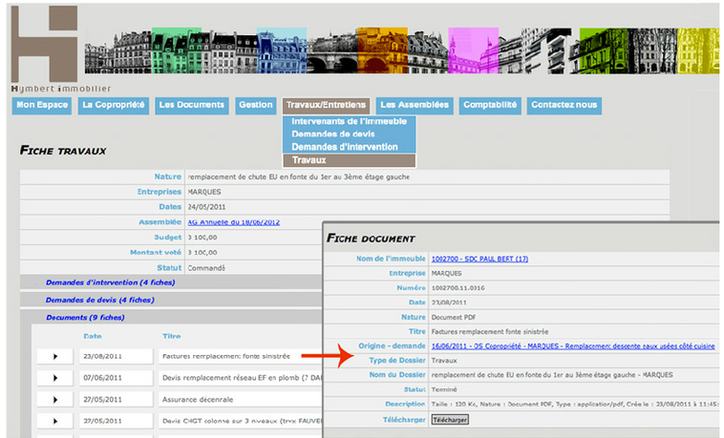The height and width of the screenshot is (438, 724).
Task: Open the Les Assemblées menu
Action: 415,105
